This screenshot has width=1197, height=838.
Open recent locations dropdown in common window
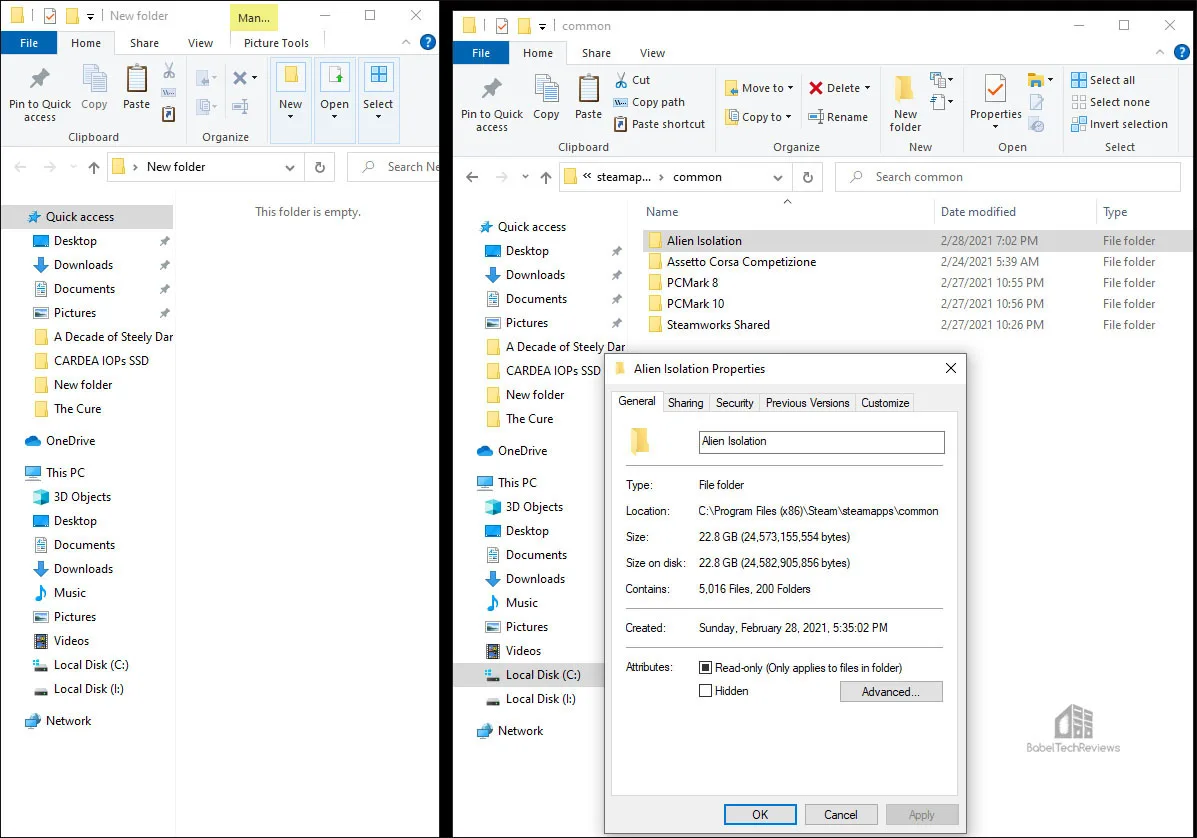pos(525,177)
